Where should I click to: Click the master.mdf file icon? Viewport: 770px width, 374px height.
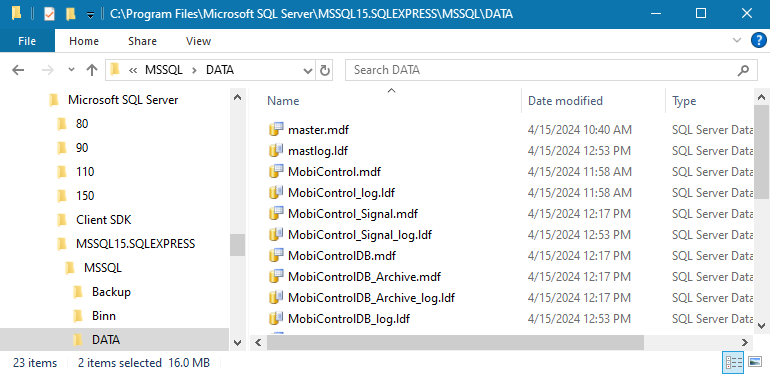click(276, 130)
